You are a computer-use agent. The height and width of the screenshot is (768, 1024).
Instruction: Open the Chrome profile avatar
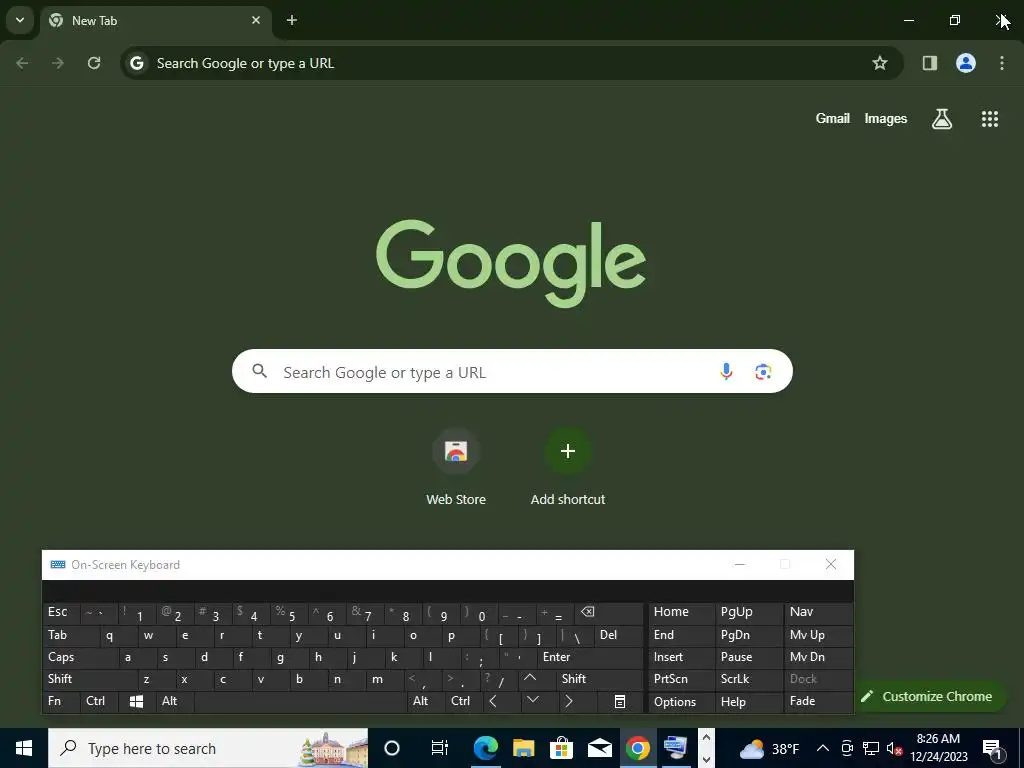pyautogui.click(x=966, y=63)
